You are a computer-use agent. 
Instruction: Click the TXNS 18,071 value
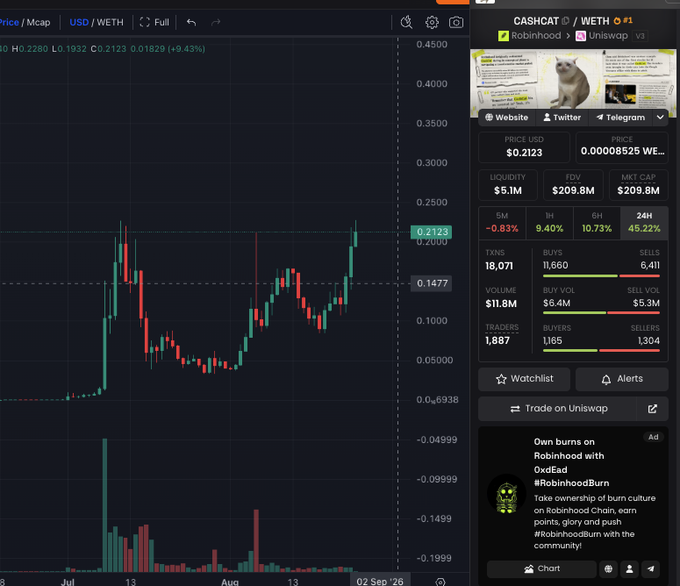[x=499, y=266]
